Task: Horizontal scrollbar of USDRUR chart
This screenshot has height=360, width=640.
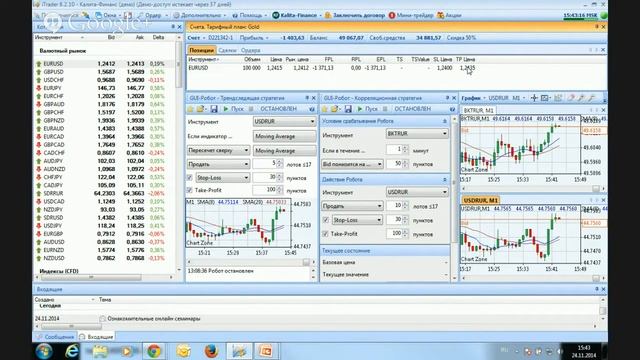Action: click(x=533, y=278)
